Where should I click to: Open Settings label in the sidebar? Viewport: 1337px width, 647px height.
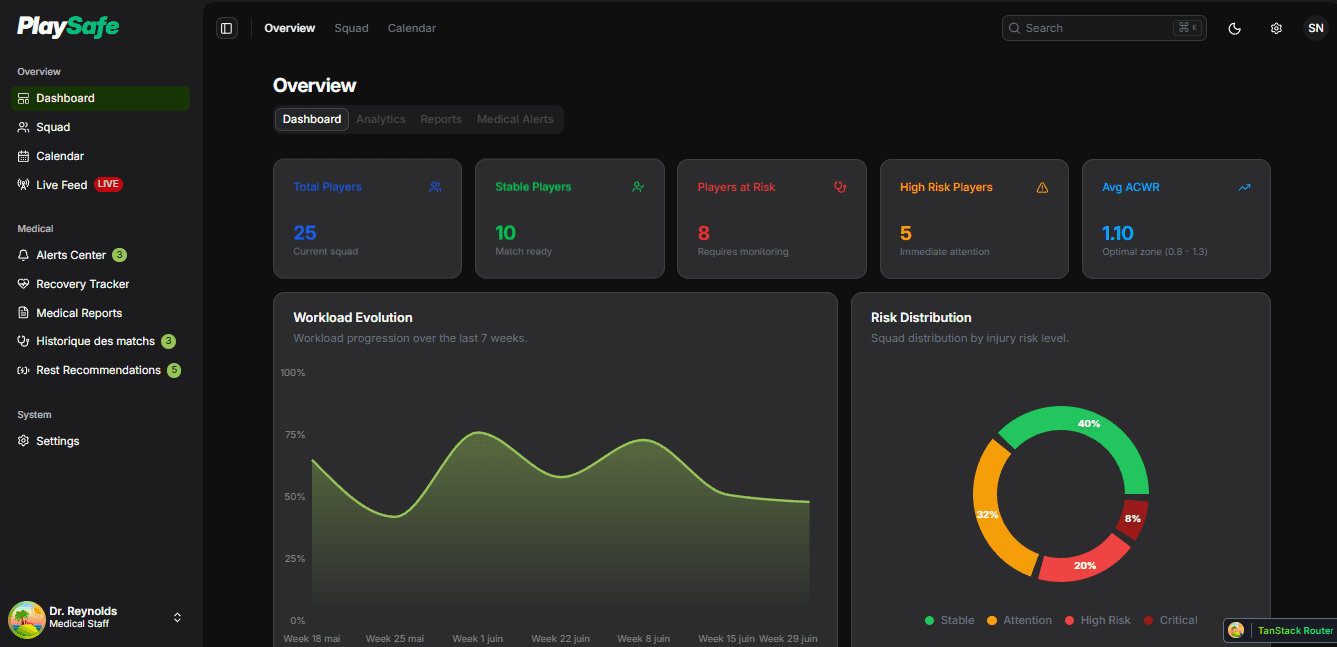[58, 441]
